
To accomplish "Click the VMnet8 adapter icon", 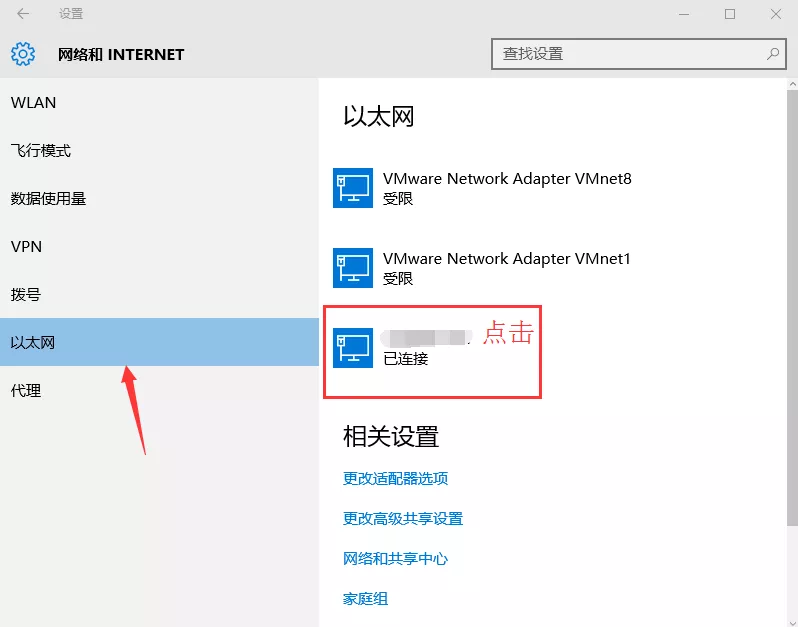I will 353,188.
